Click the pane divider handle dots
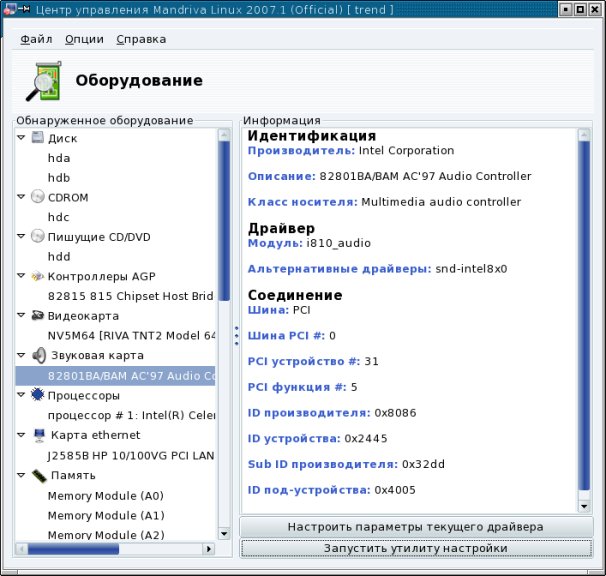The height and width of the screenshot is (576, 606). (x=237, y=336)
